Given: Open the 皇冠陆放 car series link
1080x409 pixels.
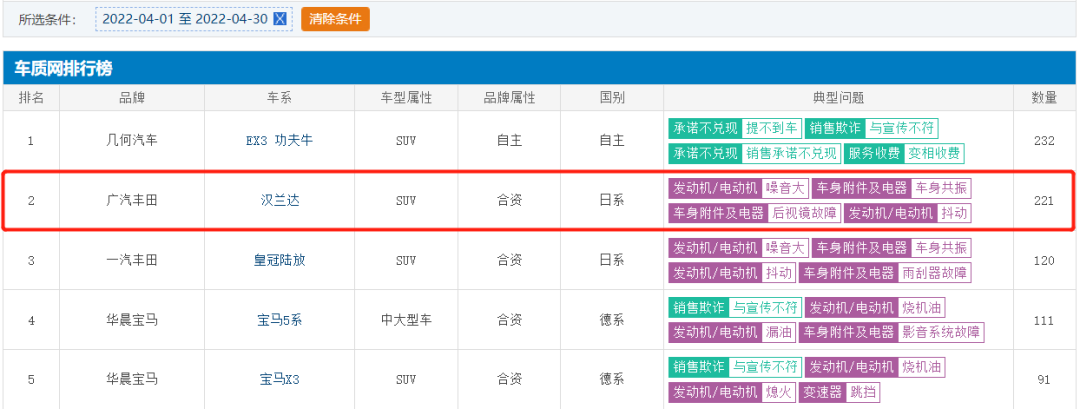Looking at the screenshot, I should [x=280, y=260].
